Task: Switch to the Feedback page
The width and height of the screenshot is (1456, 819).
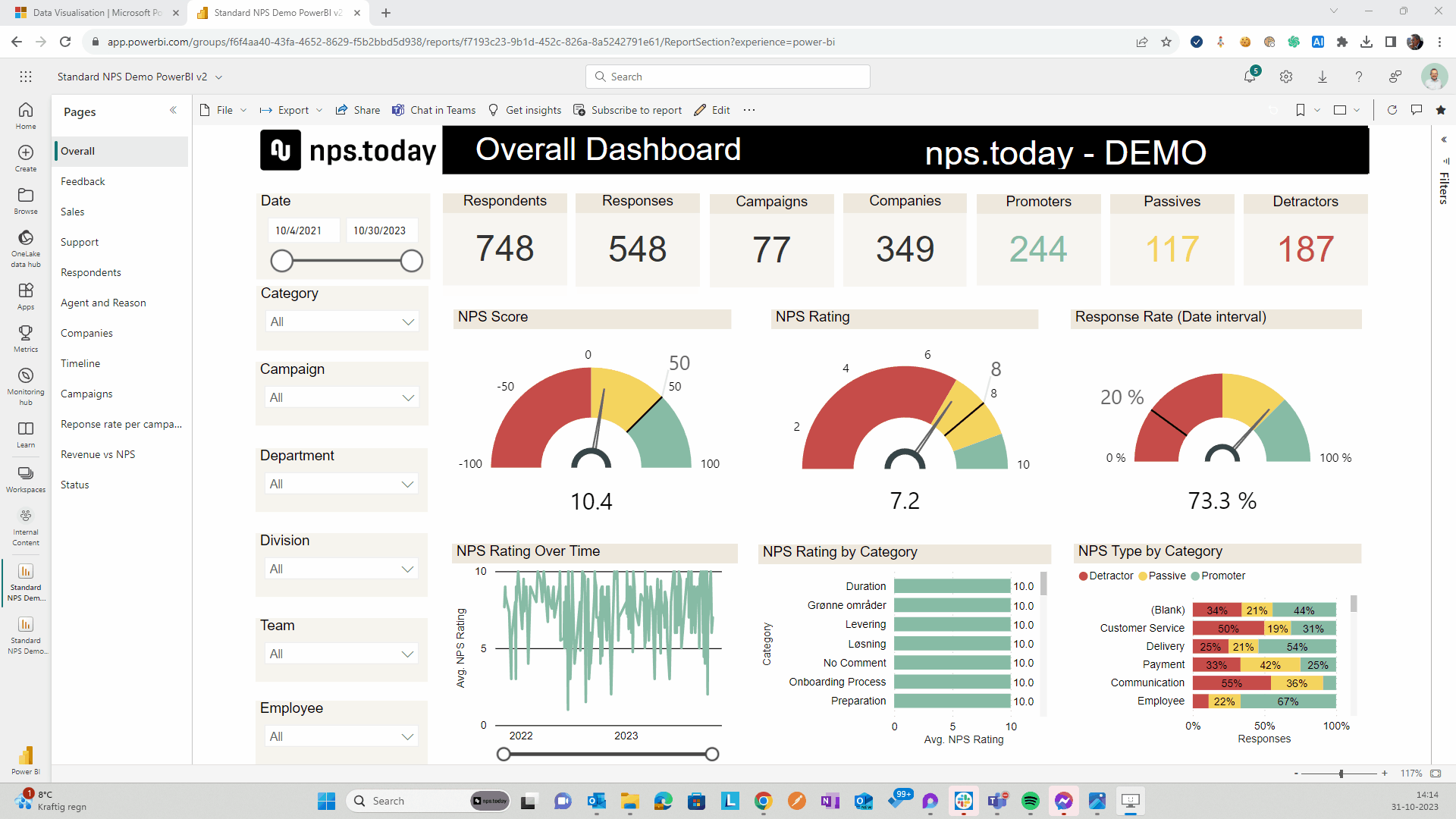Action: click(83, 181)
